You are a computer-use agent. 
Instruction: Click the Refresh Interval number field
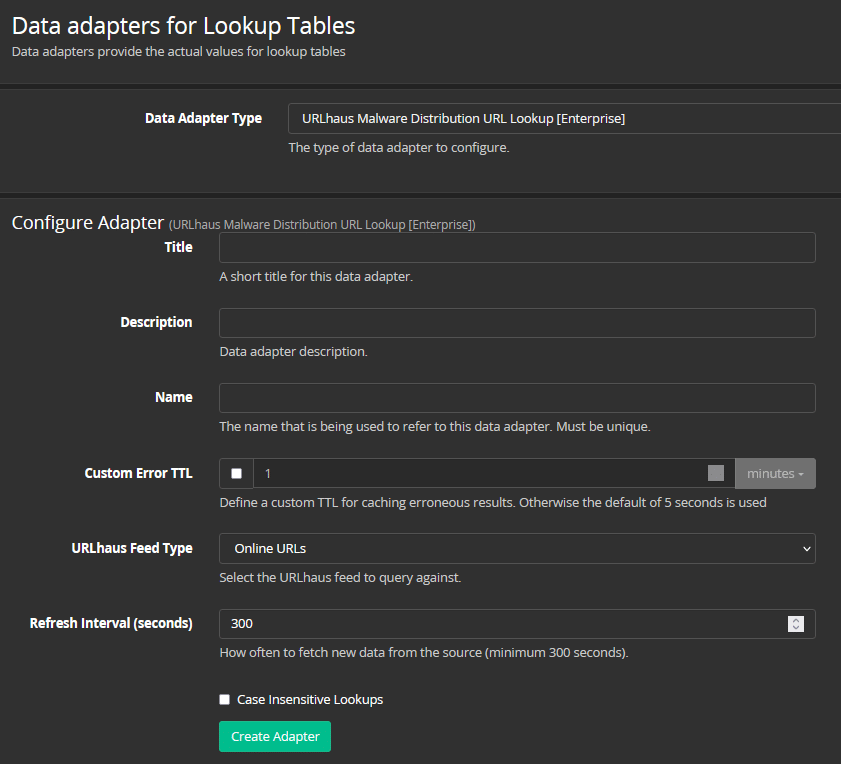[500, 624]
